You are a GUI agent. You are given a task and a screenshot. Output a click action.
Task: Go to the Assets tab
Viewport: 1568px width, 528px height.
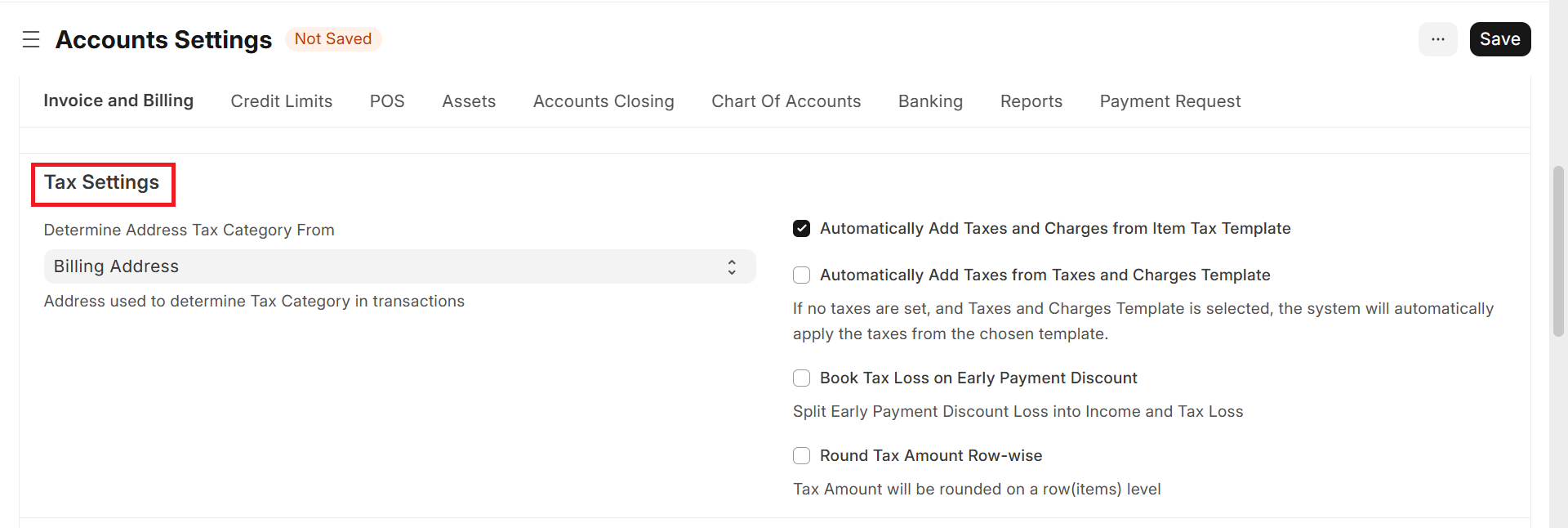469,101
